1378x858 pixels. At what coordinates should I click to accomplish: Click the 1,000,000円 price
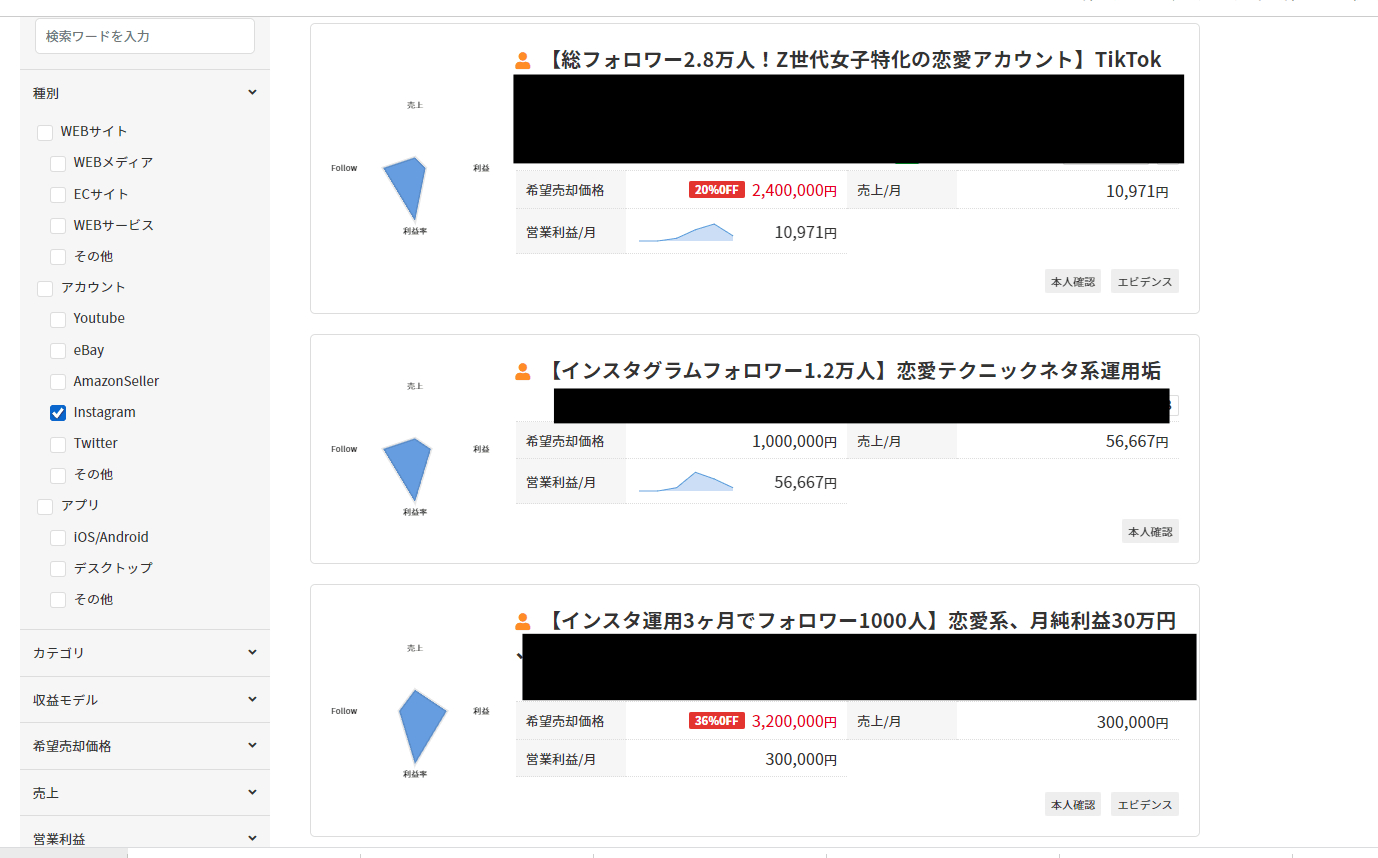pos(794,441)
